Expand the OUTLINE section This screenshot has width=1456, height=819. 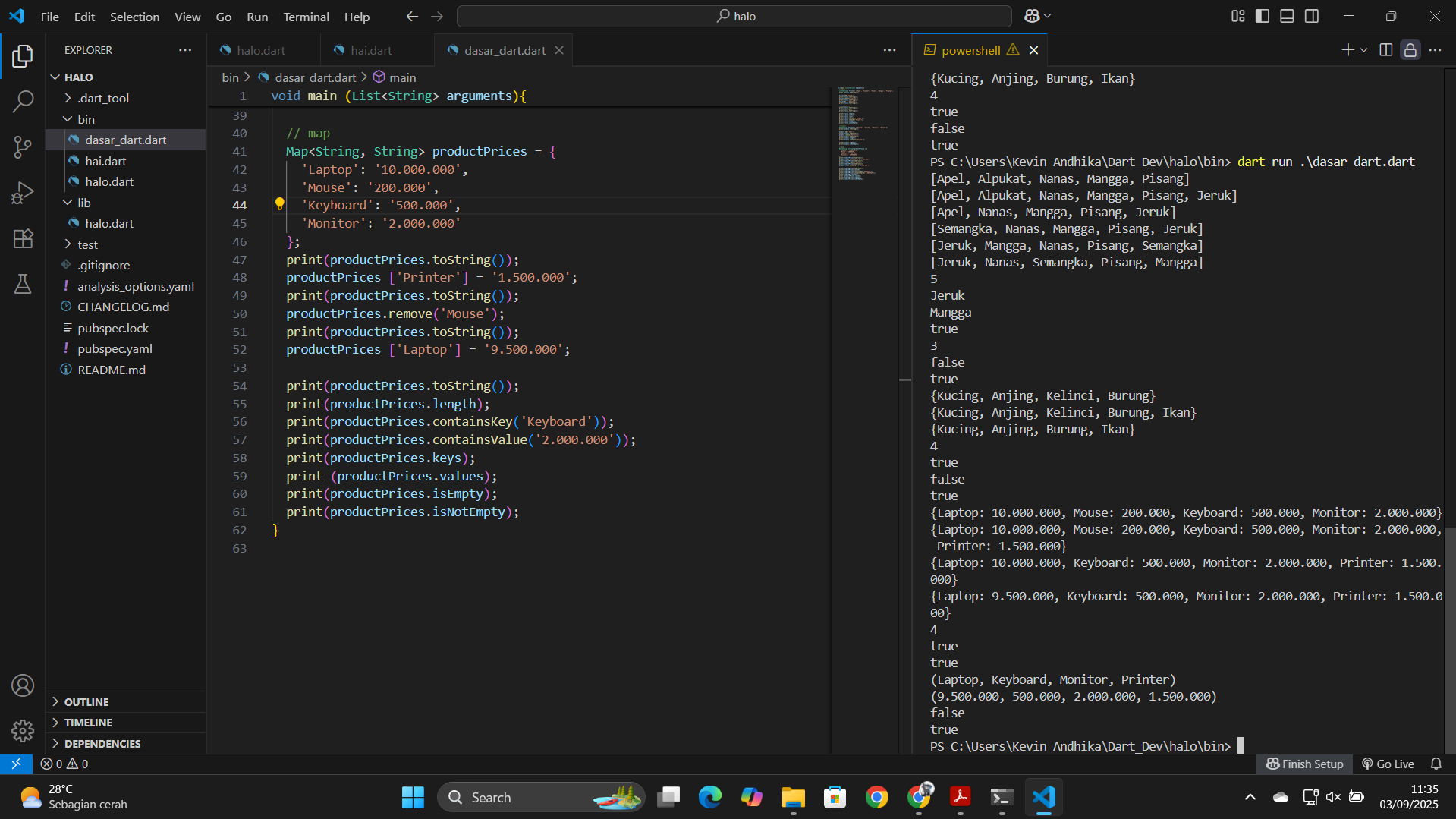point(86,701)
